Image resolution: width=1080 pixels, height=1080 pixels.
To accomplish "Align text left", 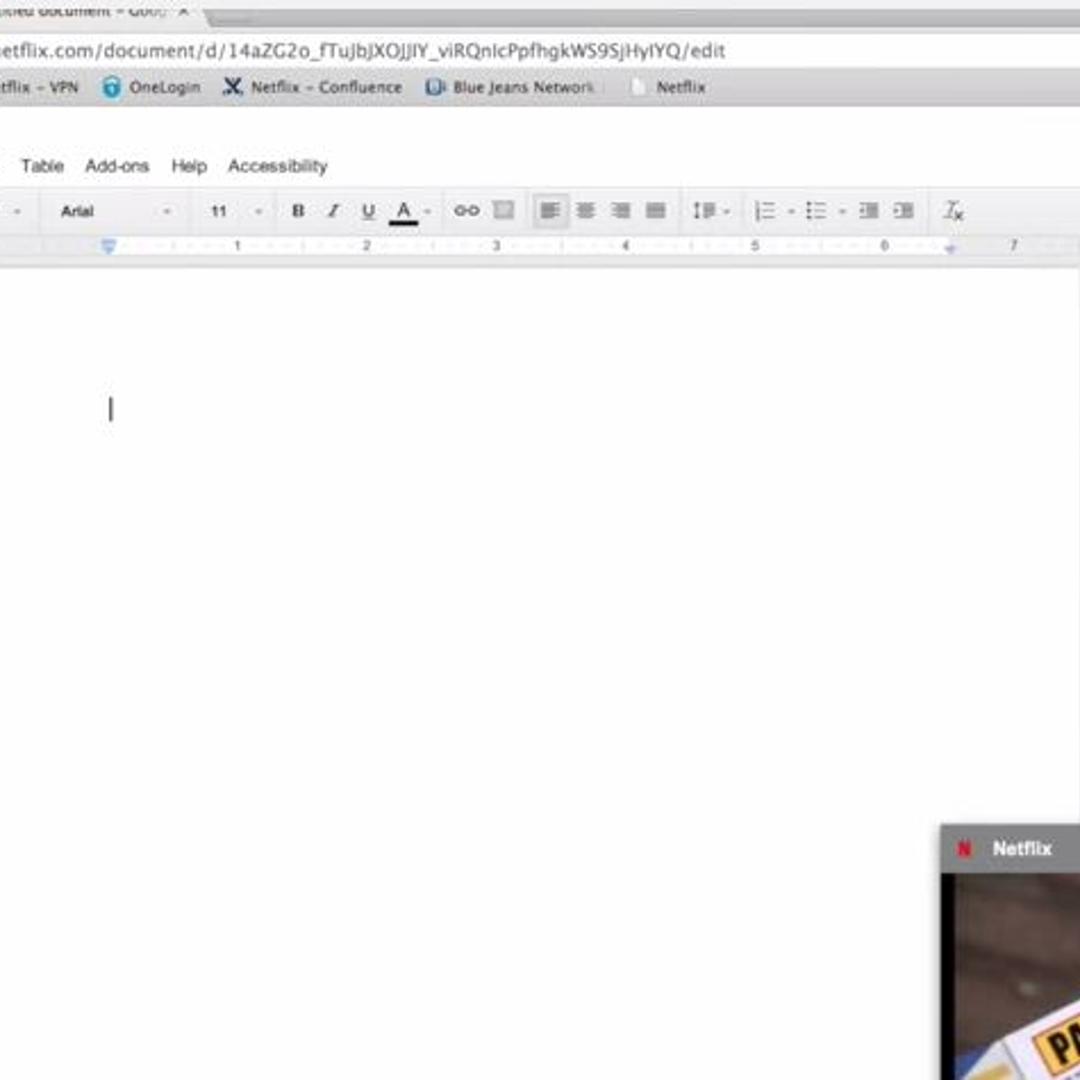I will (550, 211).
